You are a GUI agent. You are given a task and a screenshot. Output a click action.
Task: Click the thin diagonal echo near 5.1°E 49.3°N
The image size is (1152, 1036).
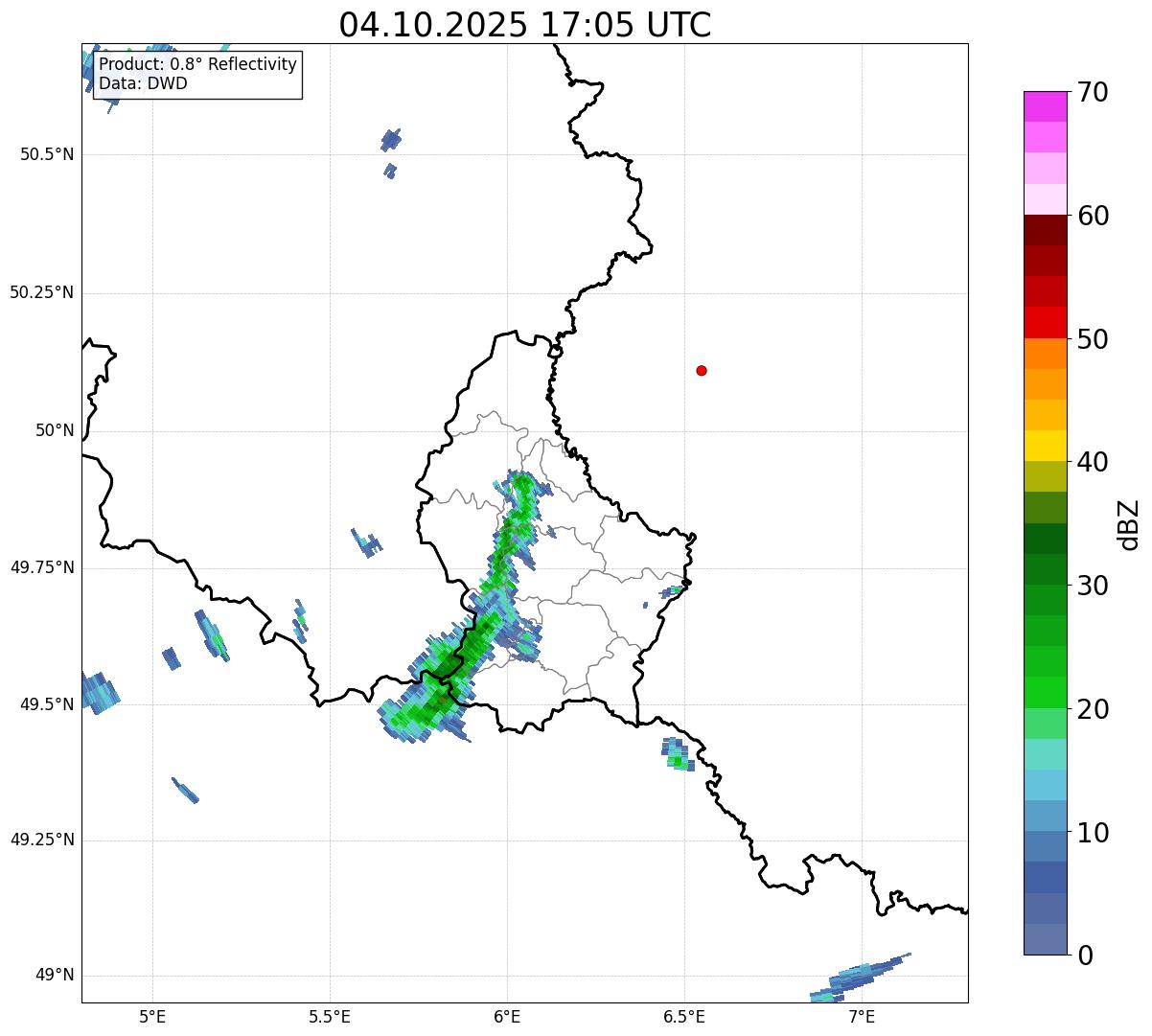pos(185,791)
